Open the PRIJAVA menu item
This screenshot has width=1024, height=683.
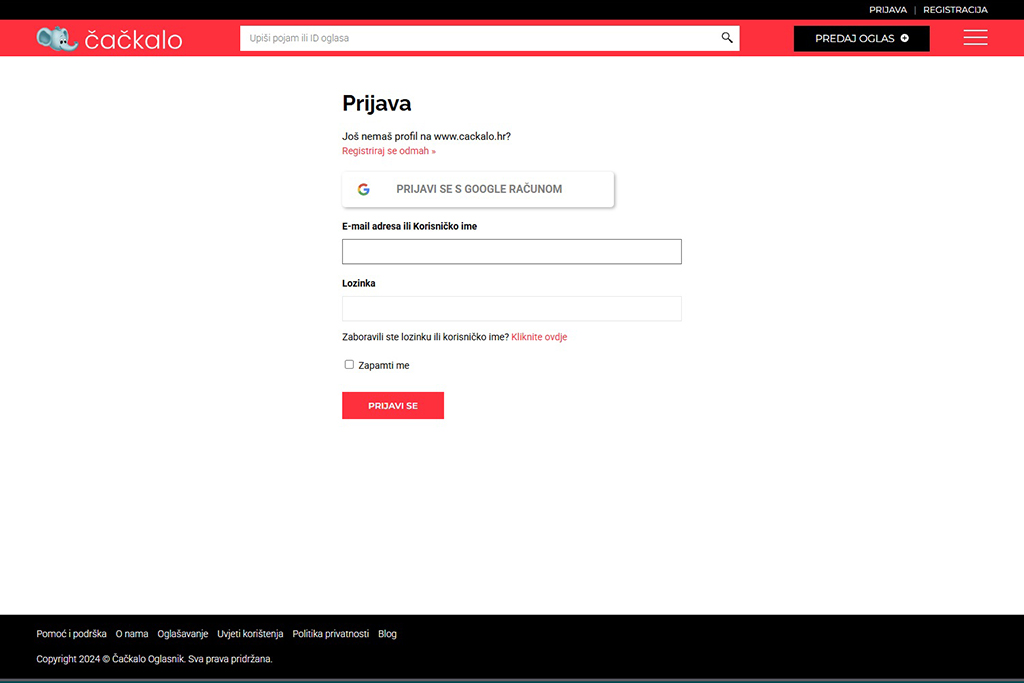pyautogui.click(x=887, y=9)
